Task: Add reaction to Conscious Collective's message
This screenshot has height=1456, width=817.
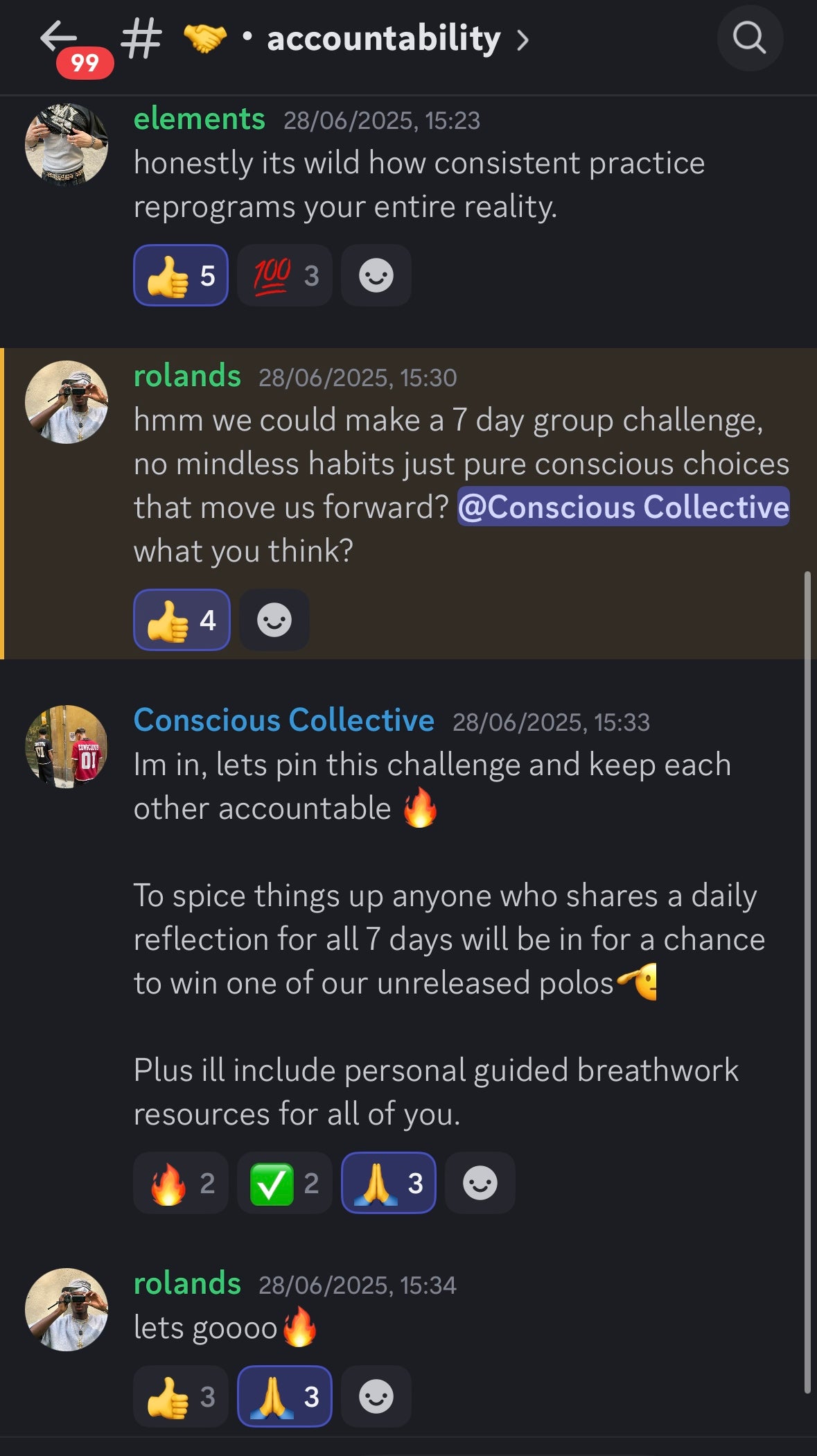Action: tap(480, 1183)
